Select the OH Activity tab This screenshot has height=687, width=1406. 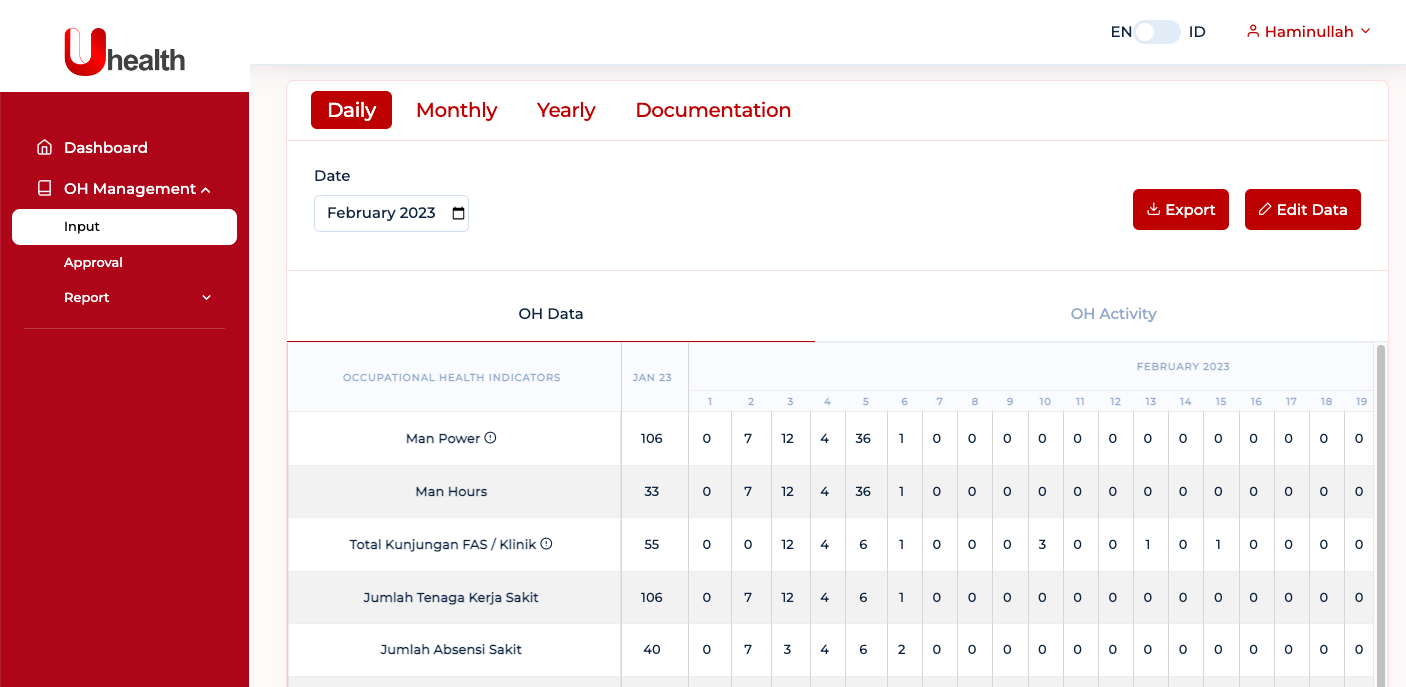point(1113,314)
